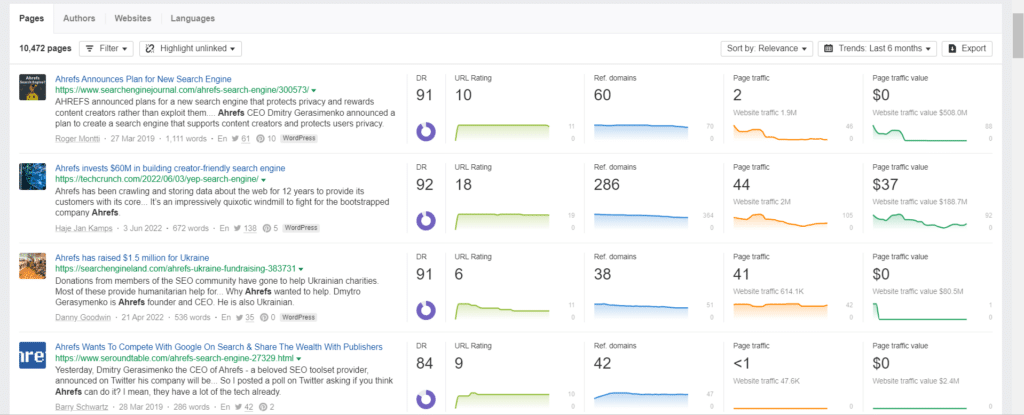
Task: Open the Sort by Relevance dropdown
Action: [x=767, y=48]
